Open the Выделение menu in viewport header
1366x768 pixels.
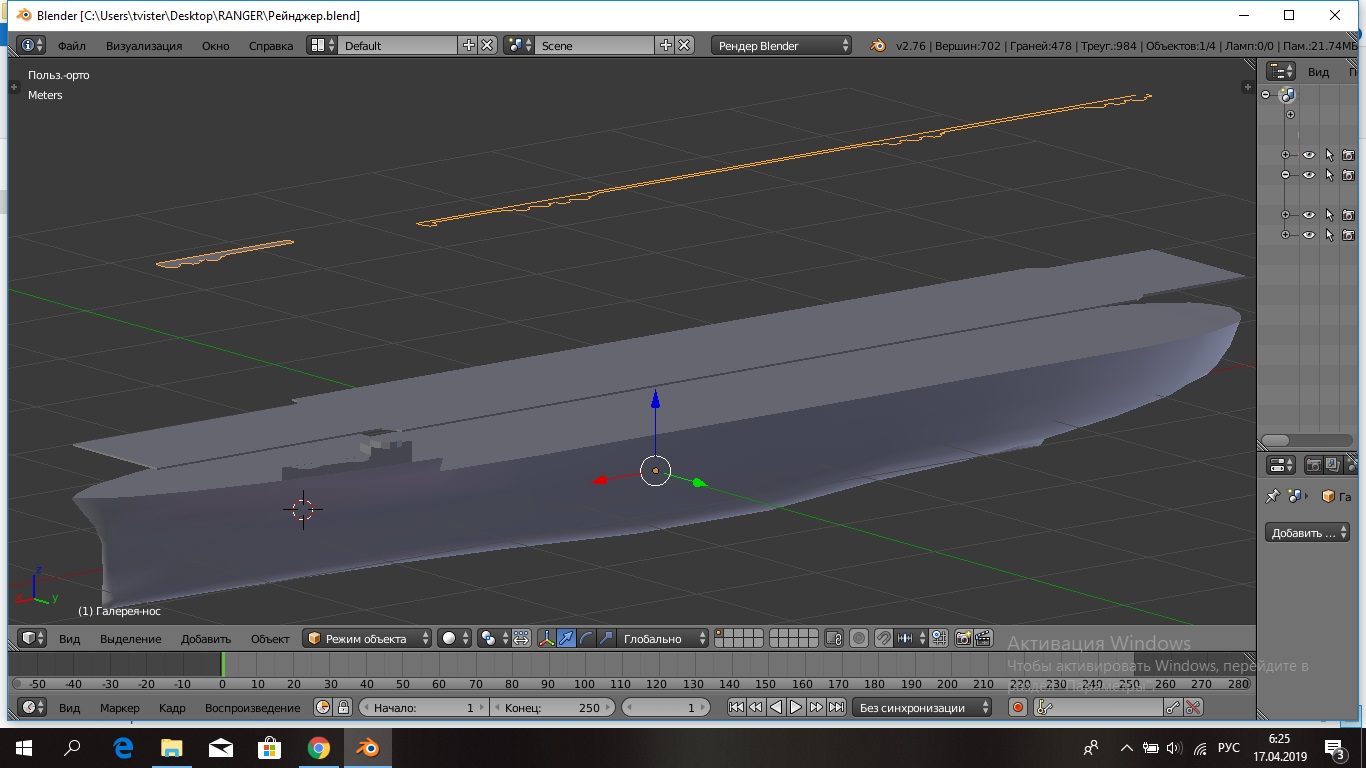pyautogui.click(x=130, y=638)
